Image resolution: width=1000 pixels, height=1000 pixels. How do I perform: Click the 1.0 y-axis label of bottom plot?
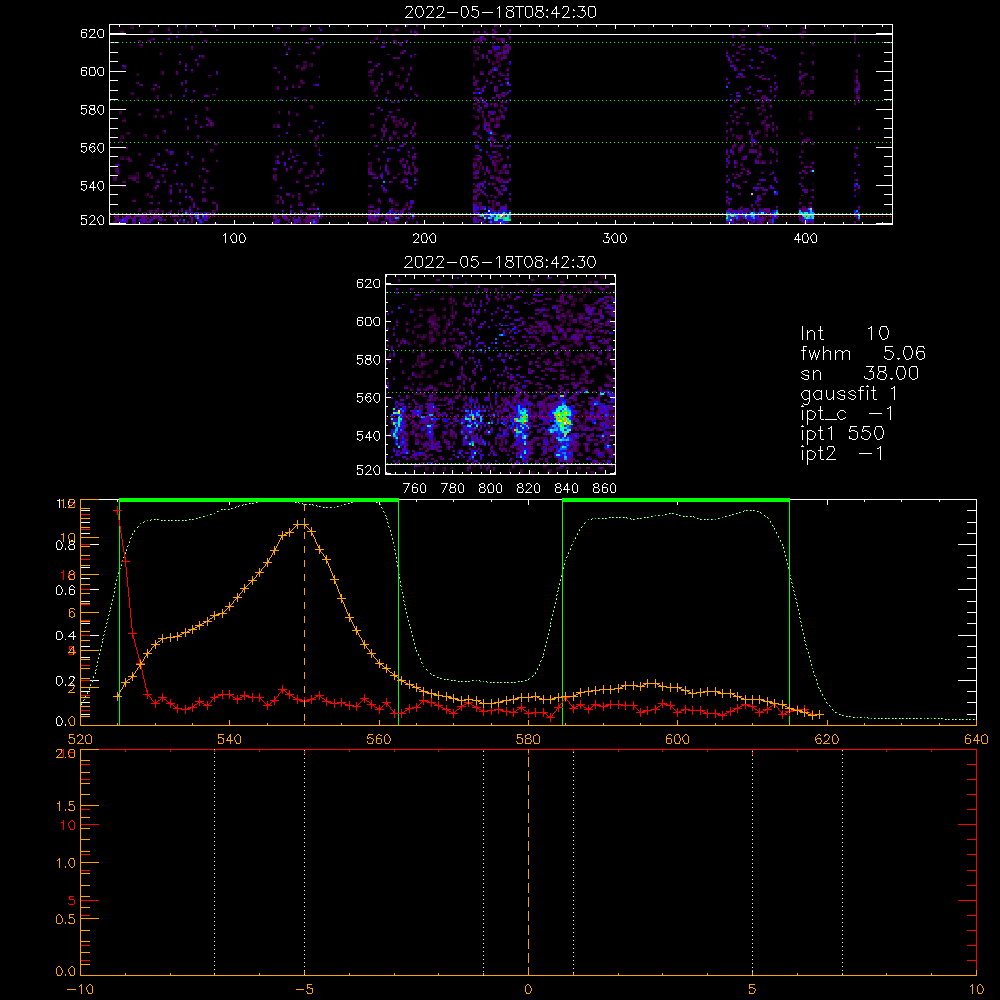66,863
